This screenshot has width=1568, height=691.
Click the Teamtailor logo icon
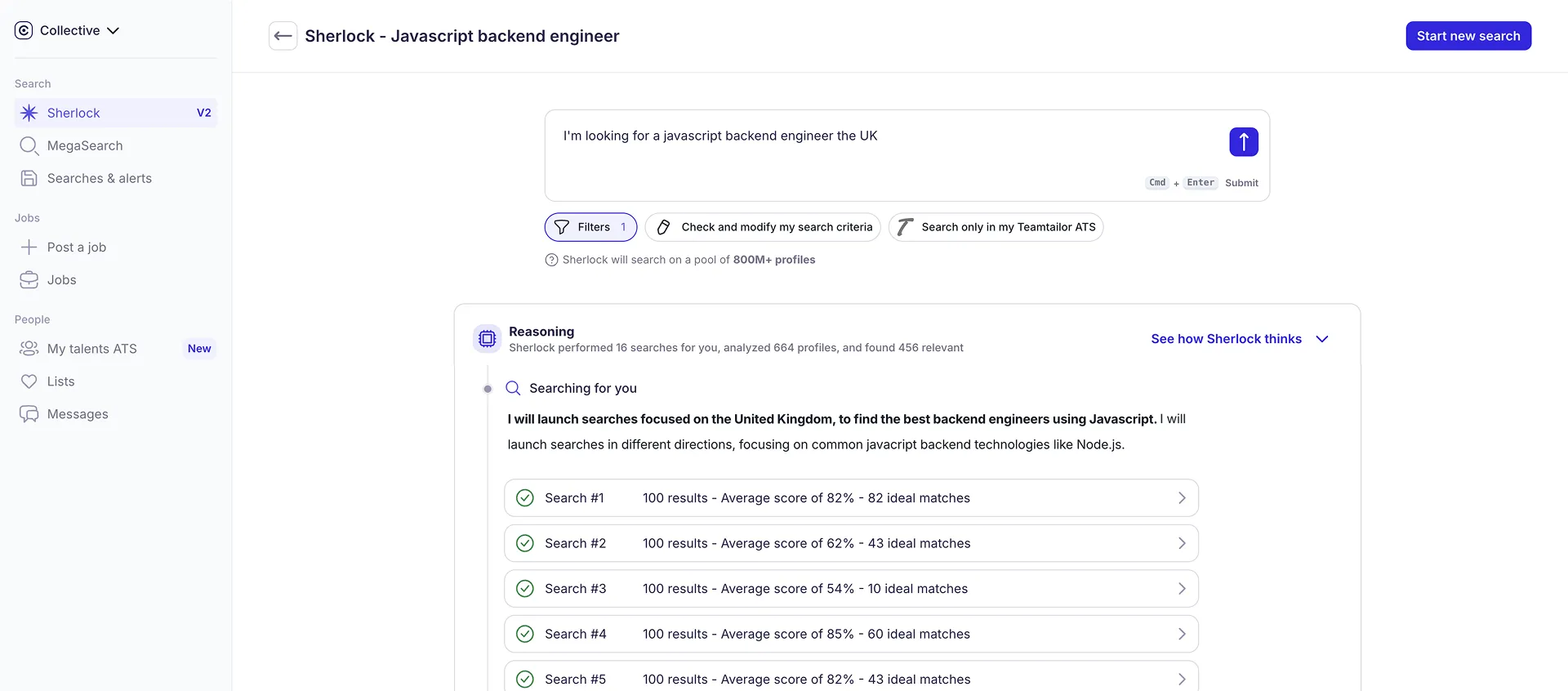pos(904,227)
